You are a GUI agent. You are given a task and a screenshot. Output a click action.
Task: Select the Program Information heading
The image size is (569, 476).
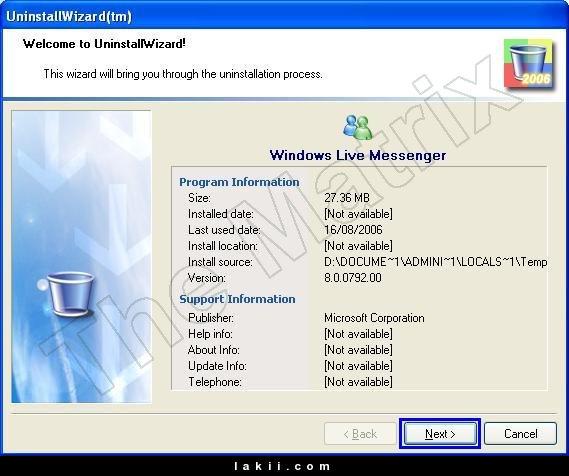point(239,182)
